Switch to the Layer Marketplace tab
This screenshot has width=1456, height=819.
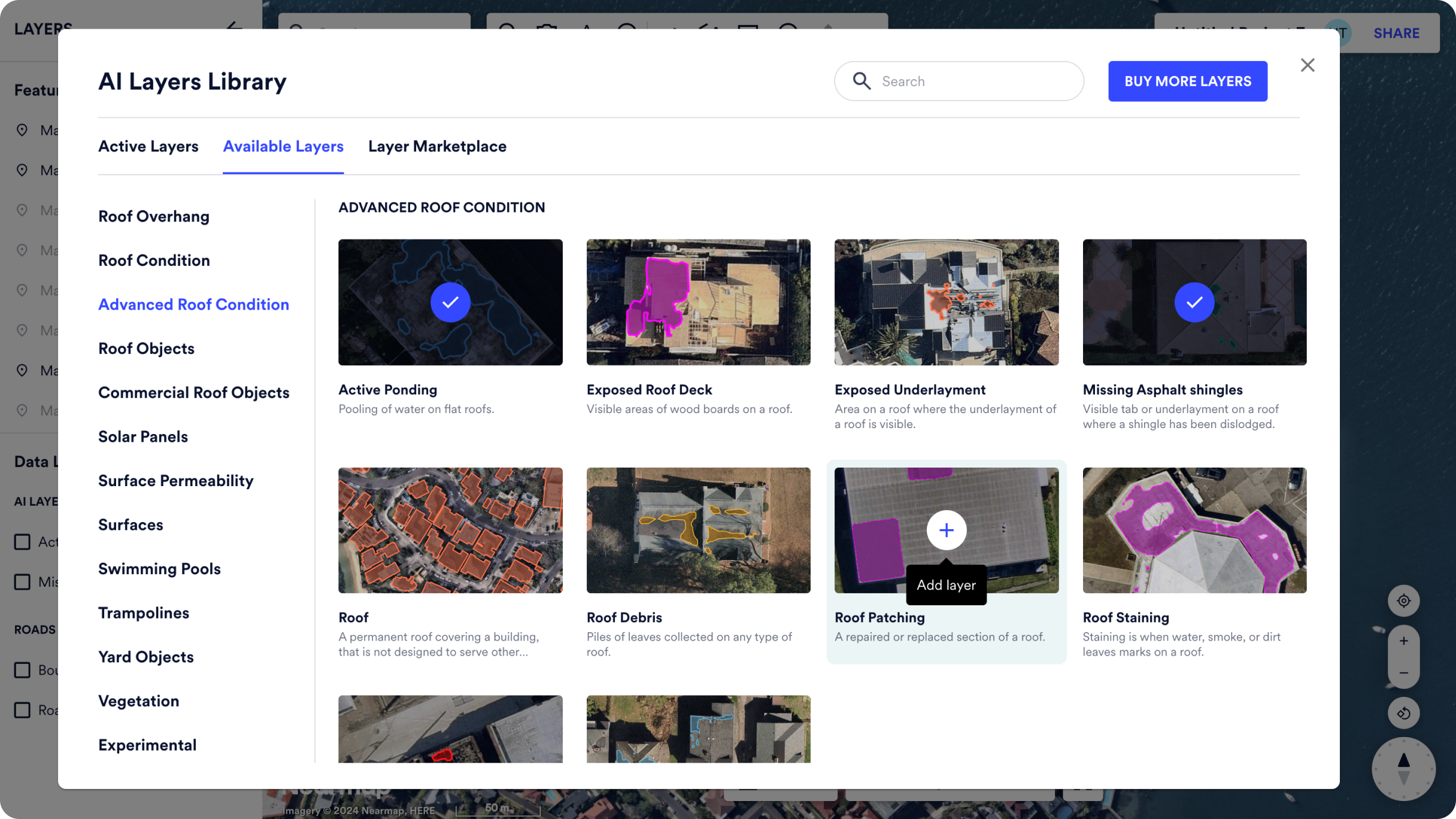(x=437, y=146)
